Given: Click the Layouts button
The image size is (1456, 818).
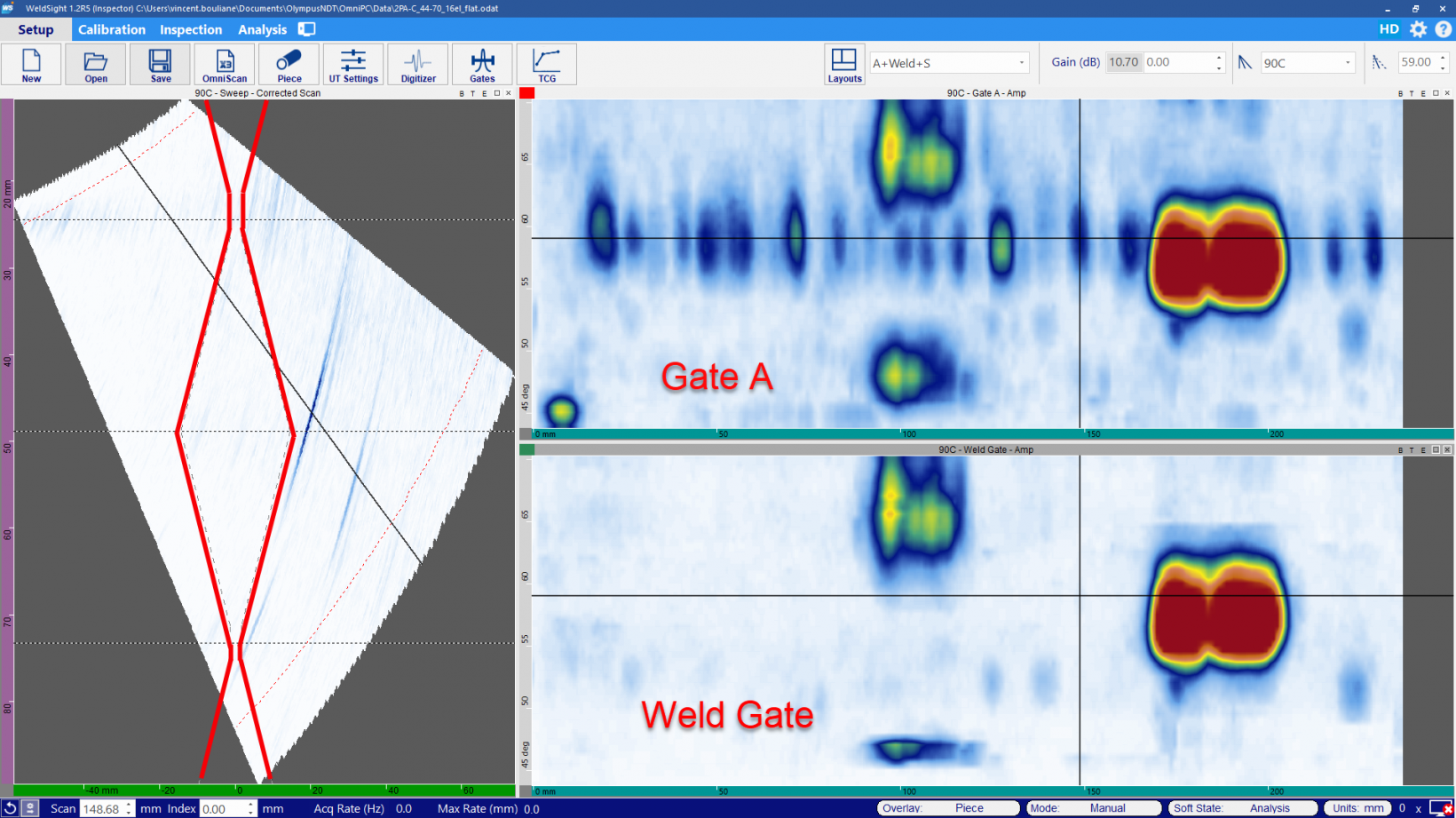Looking at the screenshot, I should coord(843,63).
